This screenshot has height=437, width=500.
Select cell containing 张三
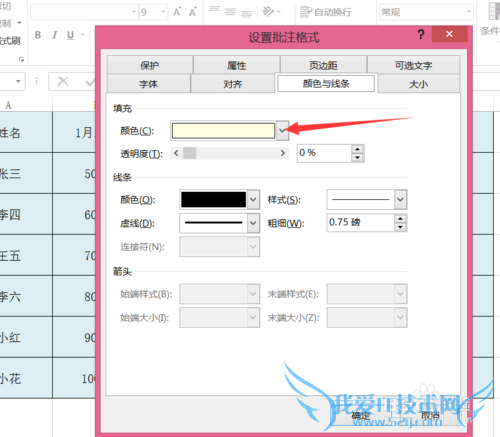click(26, 173)
